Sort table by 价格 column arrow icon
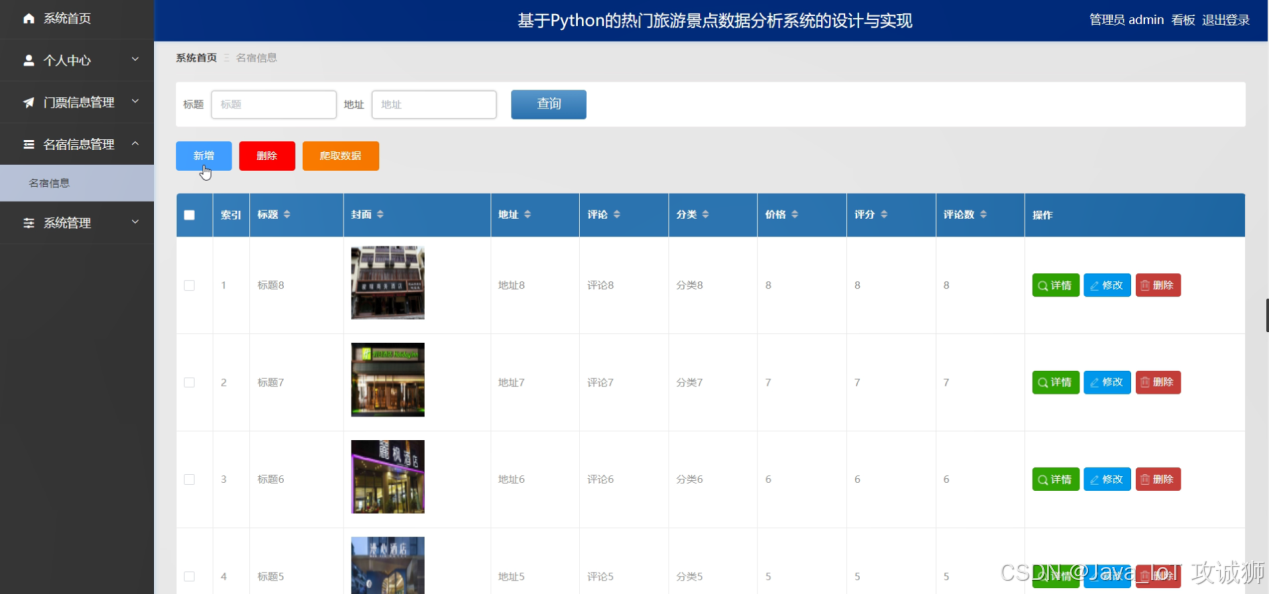 pyautogui.click(x=794, y=215)
